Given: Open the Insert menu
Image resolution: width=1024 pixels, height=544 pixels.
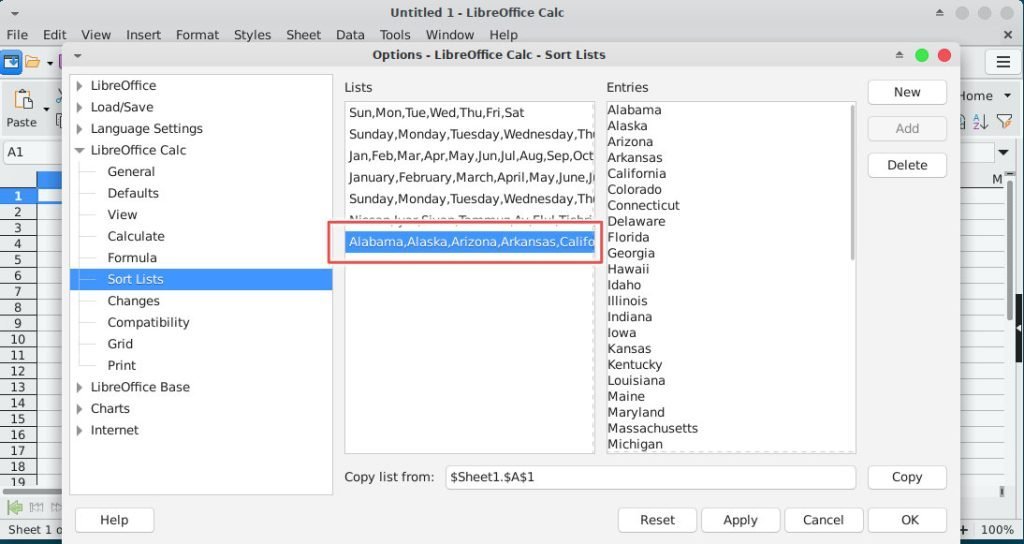Looking at the screenshot, I should pos(143,35).
